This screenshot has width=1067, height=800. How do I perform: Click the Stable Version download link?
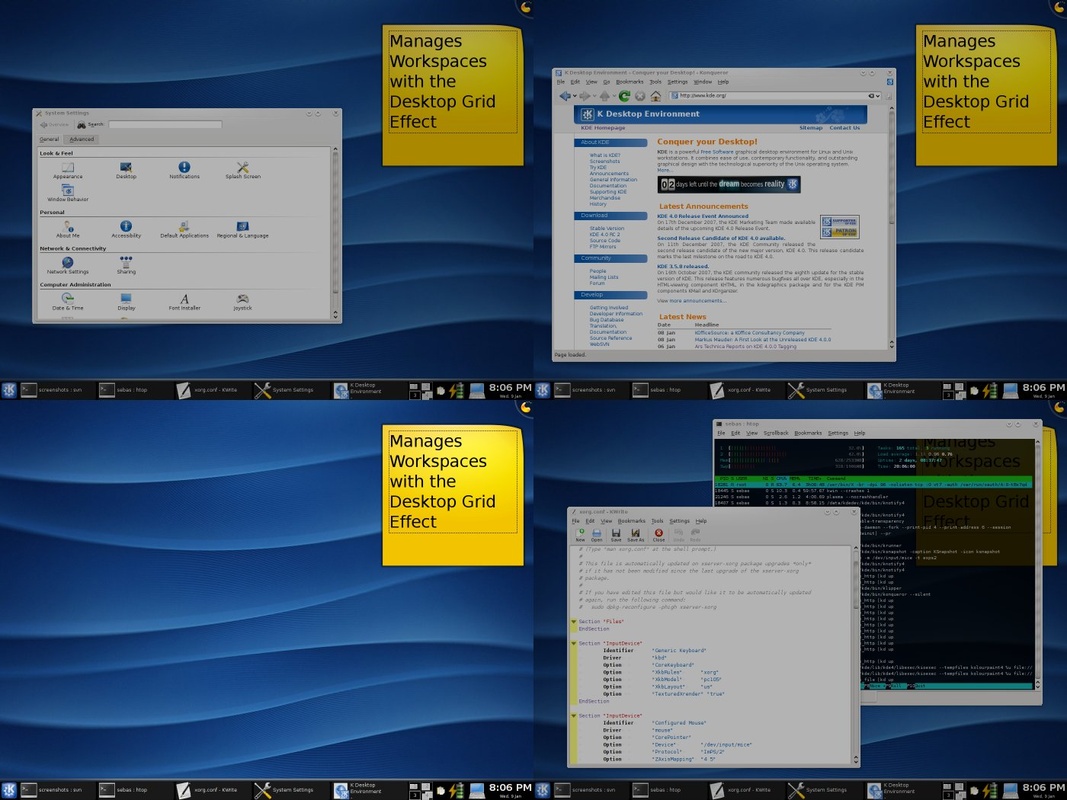tap(607, 229)
